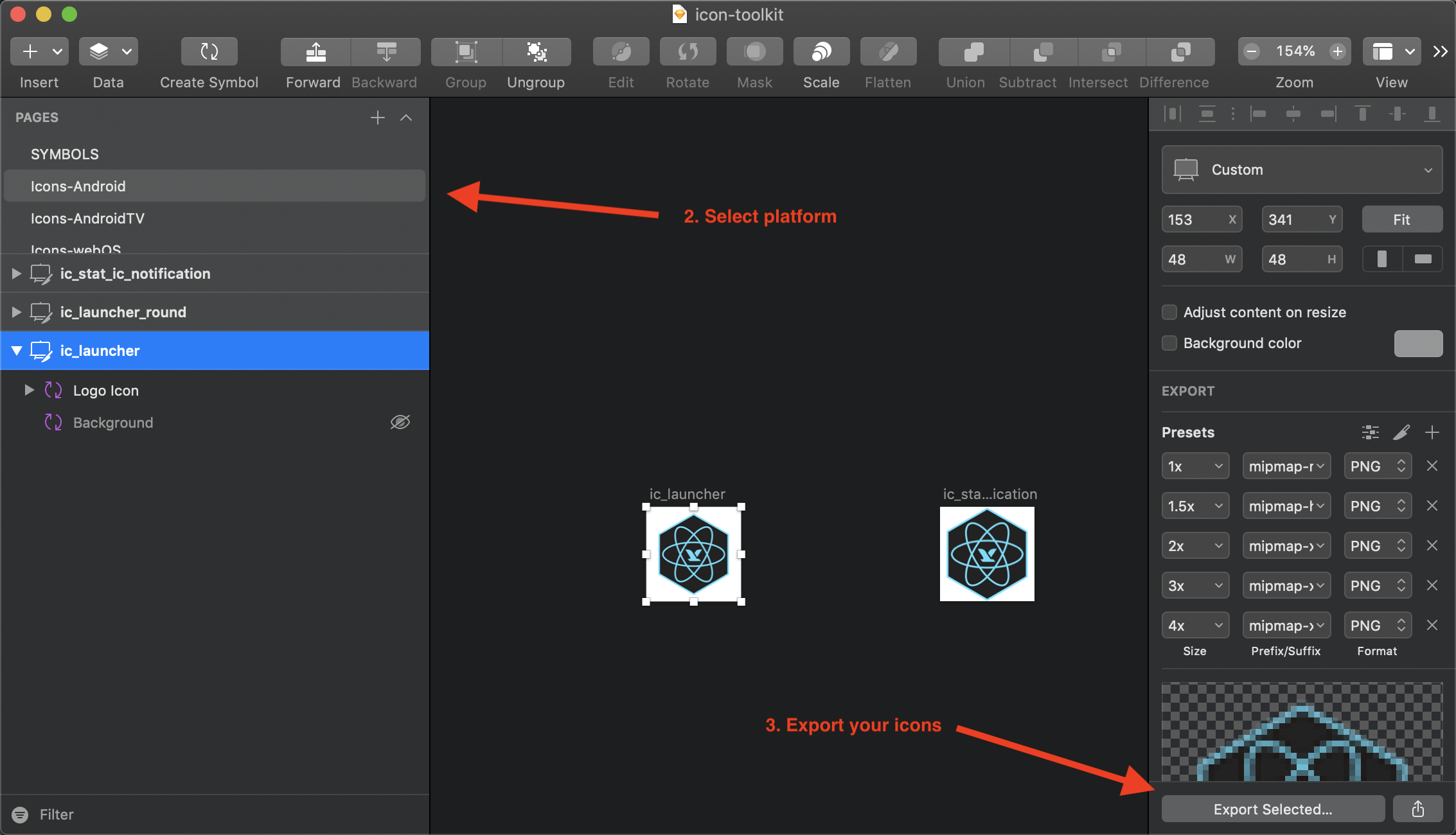Viewport: 1456px width, 835px height.
Task: Select the ic_sta...ication artboard on canvas
Action: pos(987,554)
